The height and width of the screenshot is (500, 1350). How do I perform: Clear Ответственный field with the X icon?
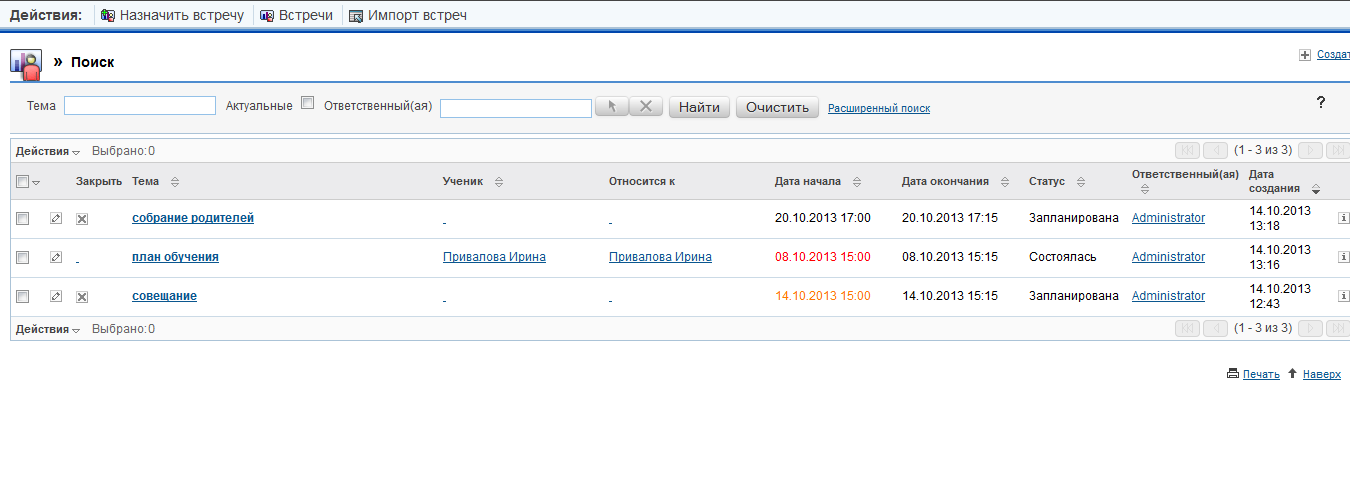point(646,106)
